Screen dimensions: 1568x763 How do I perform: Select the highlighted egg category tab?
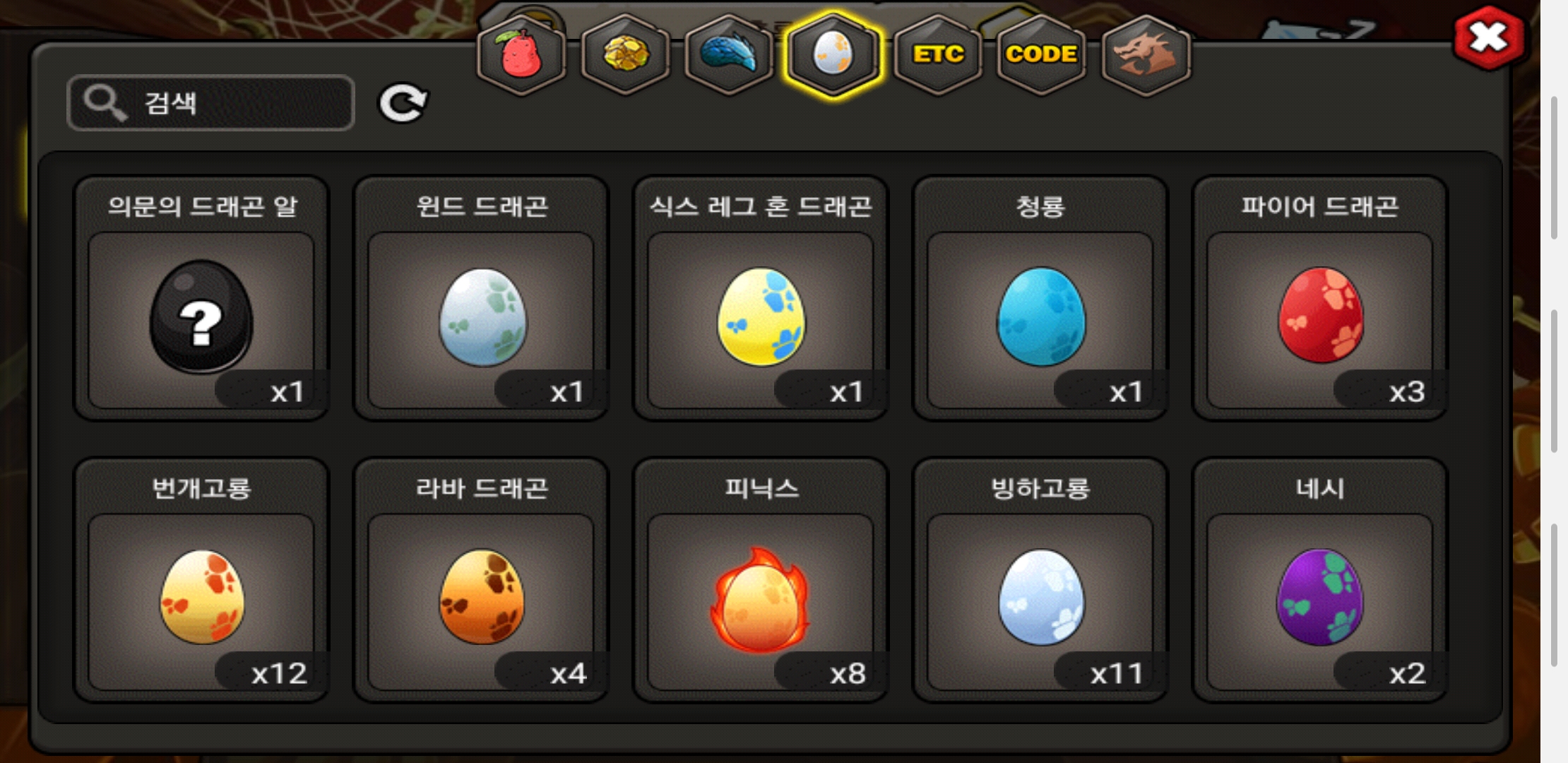pos(833,54)
